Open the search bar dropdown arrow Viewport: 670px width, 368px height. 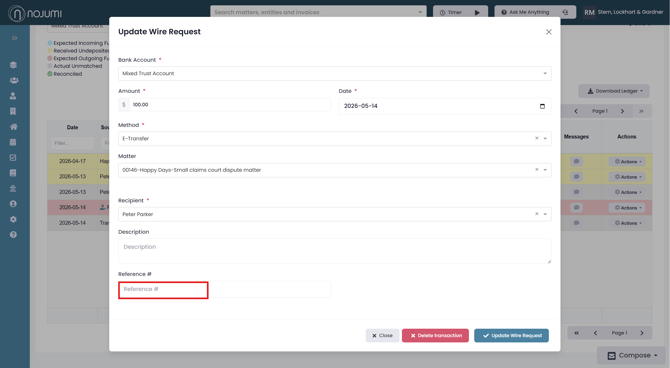point(420,12)
